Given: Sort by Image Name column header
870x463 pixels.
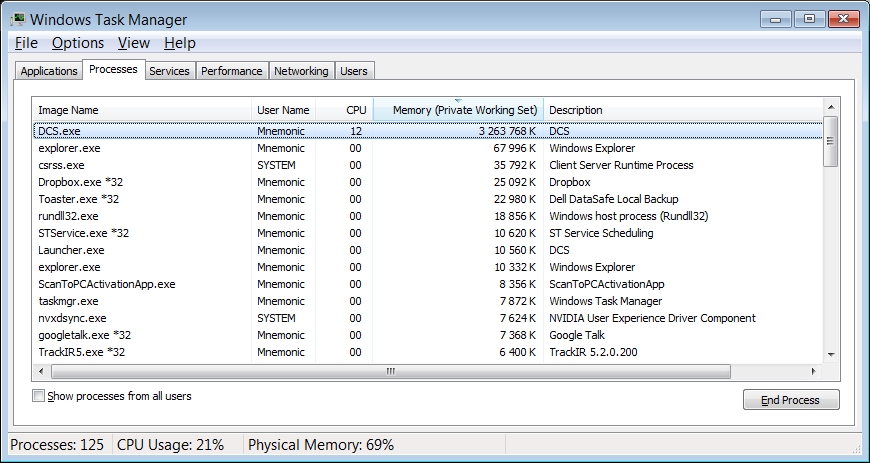Looking at the screenshot, I should tap(142, 110).
